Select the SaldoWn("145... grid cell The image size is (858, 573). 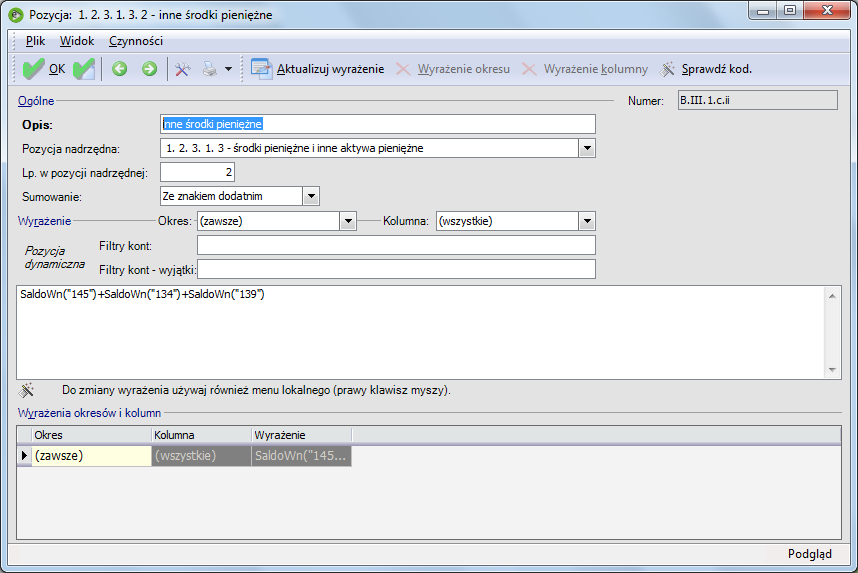pos(302,456)
